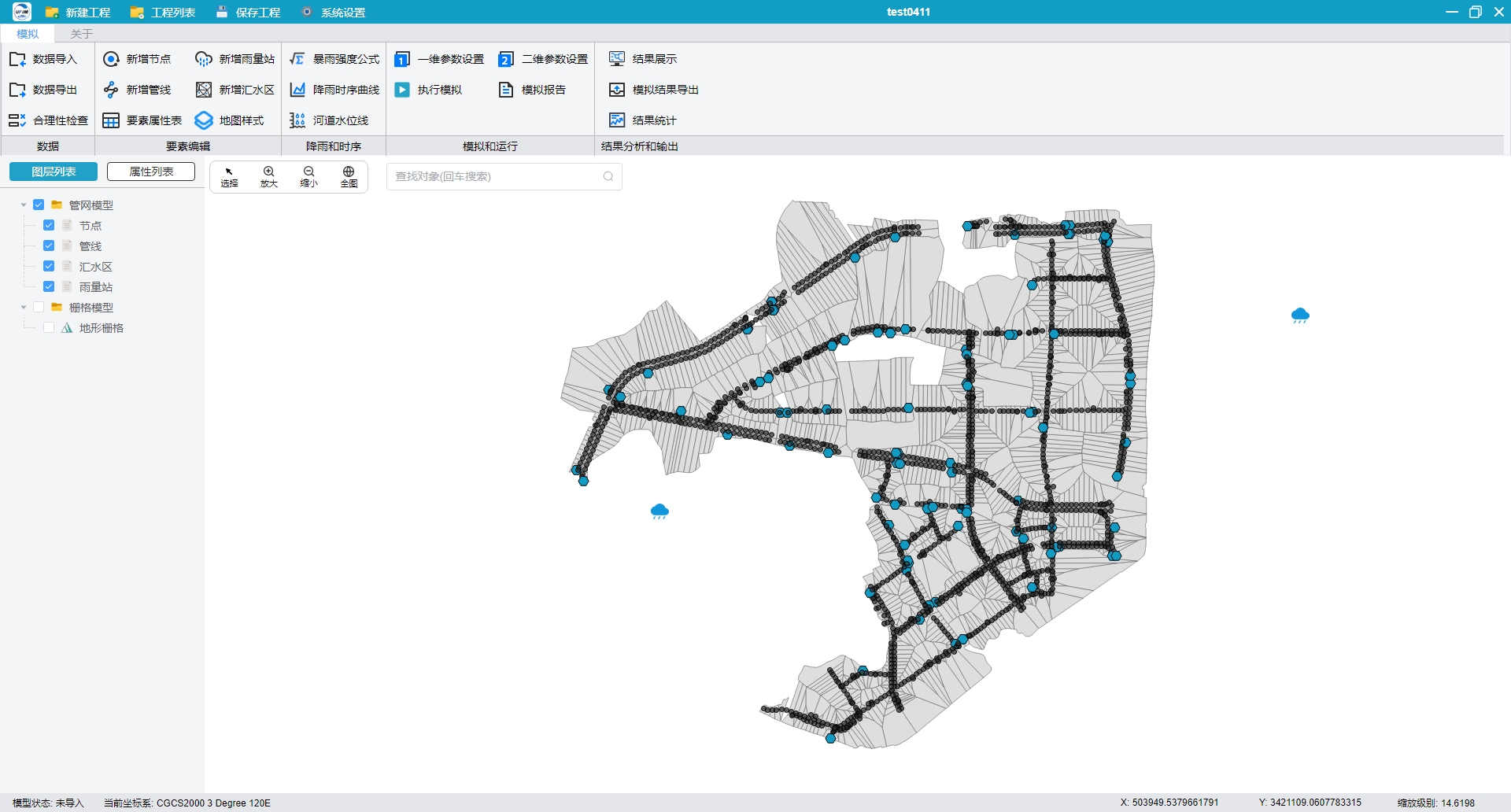This screenshot has width=1511, height=812.
Task: Click the rain gauge marker right of map
Action: [x=1300, y=316]
